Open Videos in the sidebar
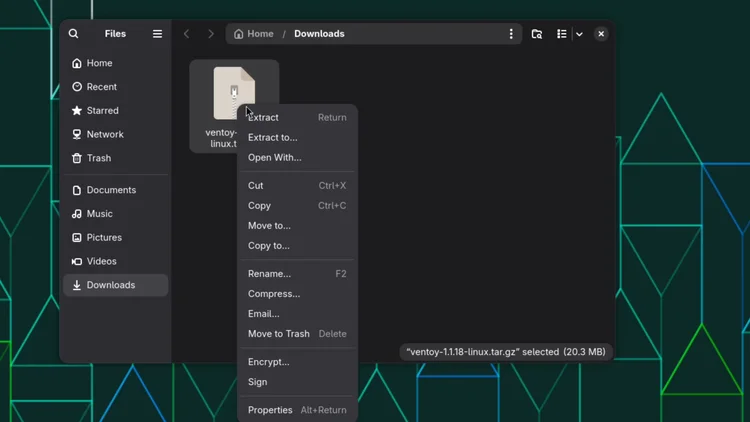The image size is (750, 422). pyautogui.click(x=115, y=261)
